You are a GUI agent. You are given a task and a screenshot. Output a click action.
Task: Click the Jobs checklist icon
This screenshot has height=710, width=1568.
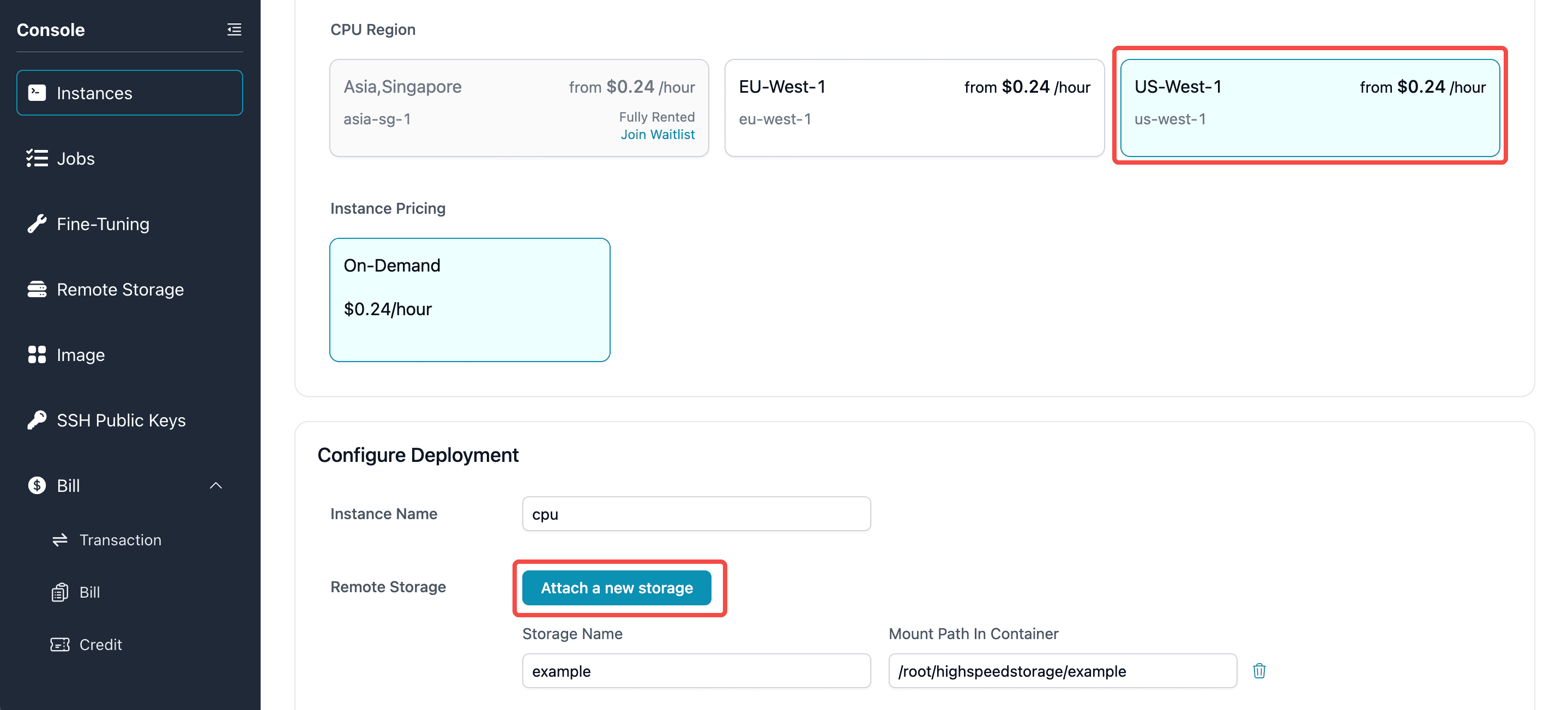point(37,158)
